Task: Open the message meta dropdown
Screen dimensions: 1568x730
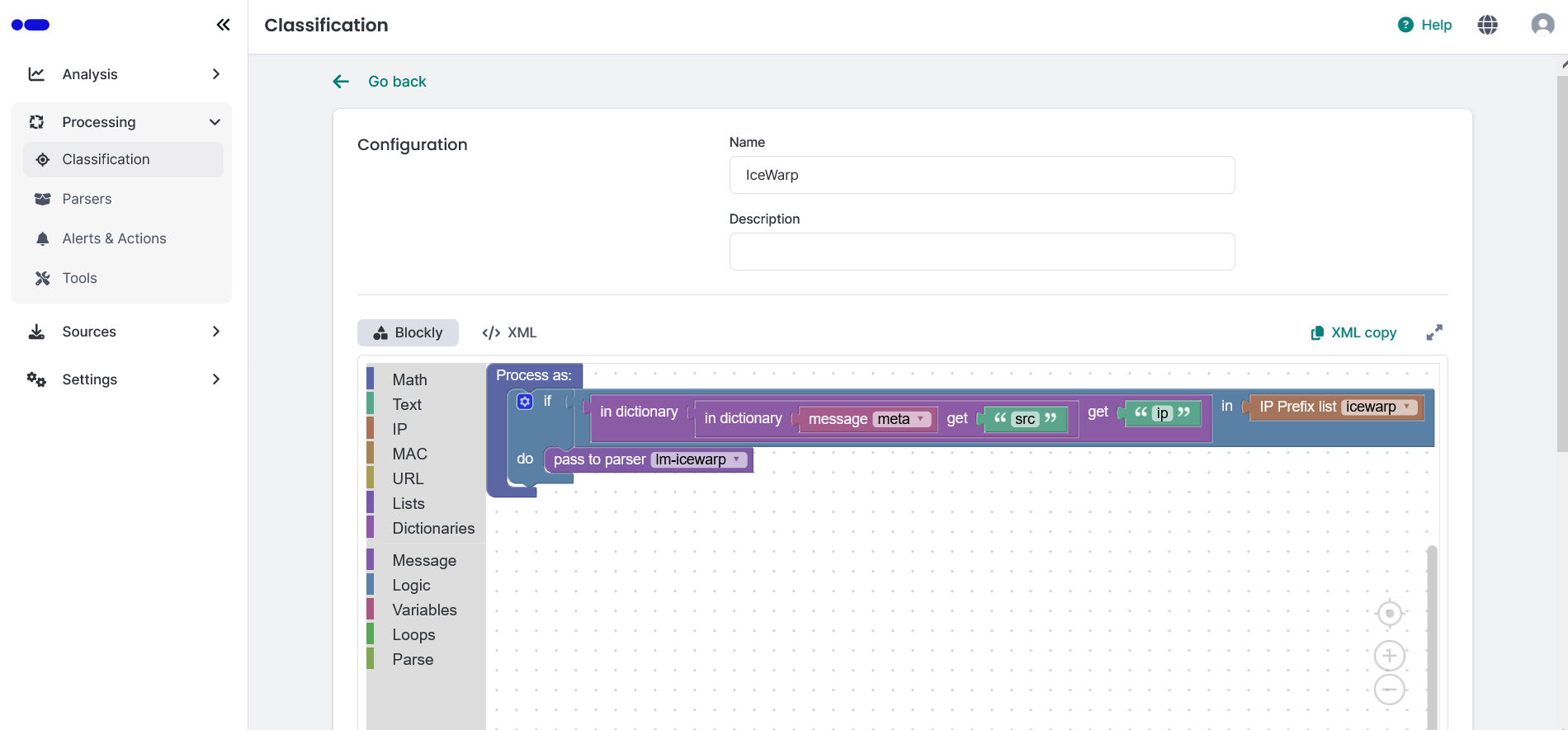Action: [x=901, y=419]
